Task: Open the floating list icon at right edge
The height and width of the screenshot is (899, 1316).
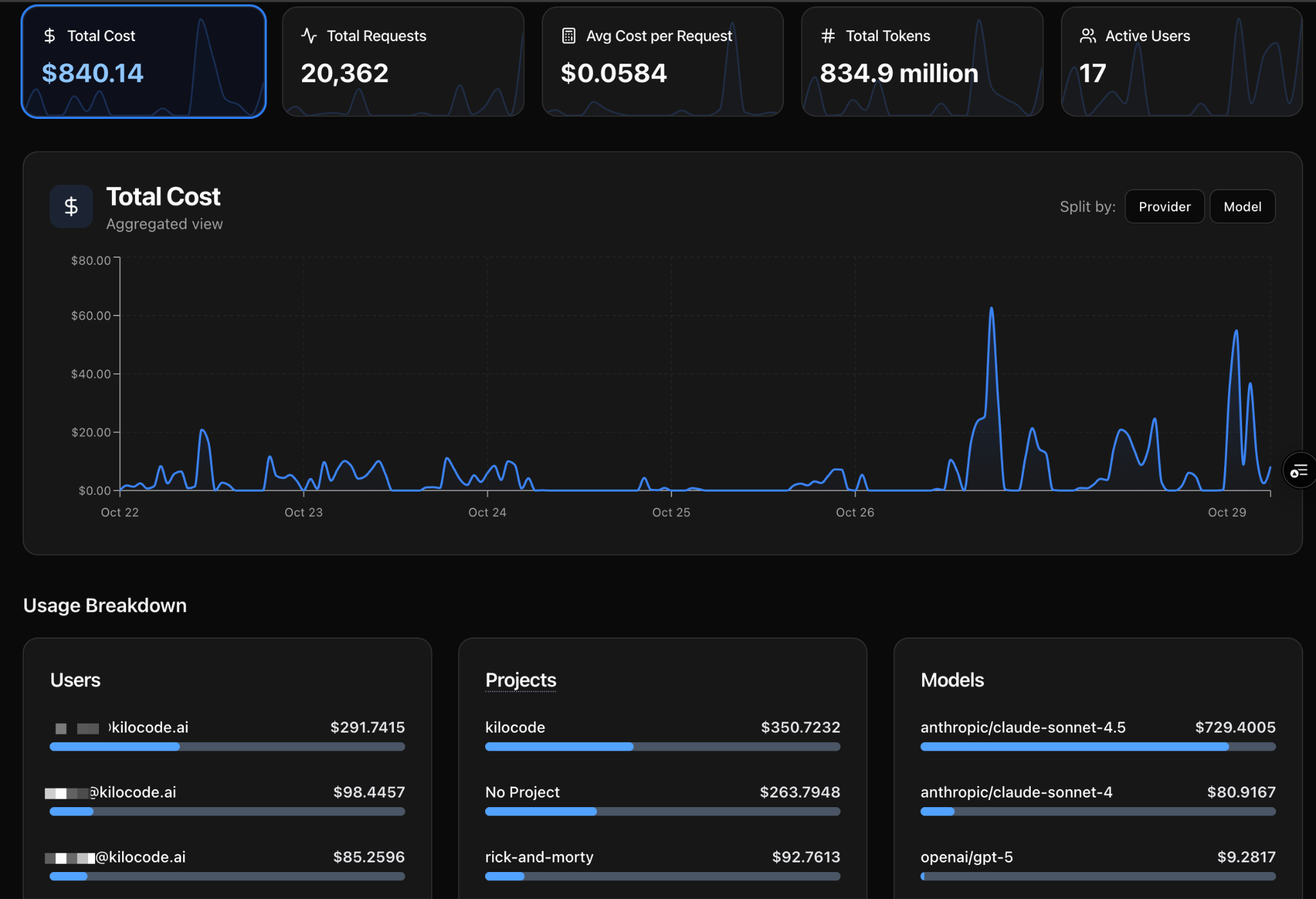Action: pos(1299,471)
